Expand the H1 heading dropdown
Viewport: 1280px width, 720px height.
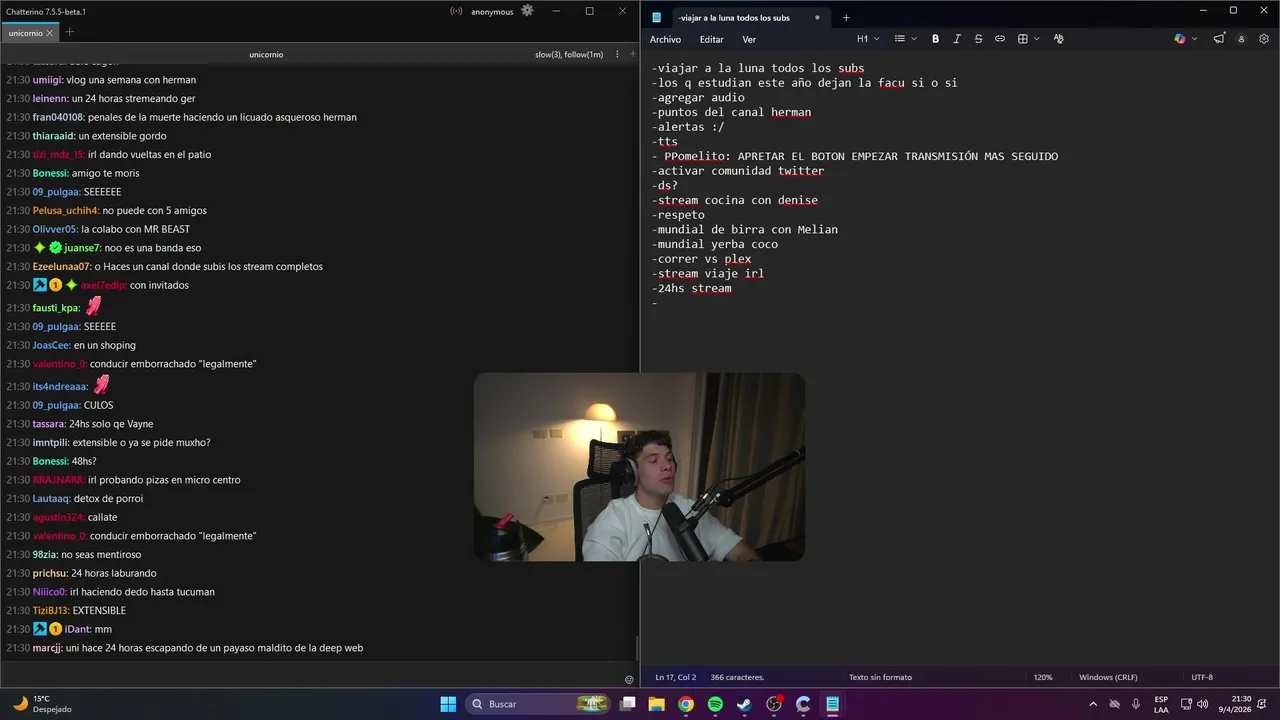point(867,39)
